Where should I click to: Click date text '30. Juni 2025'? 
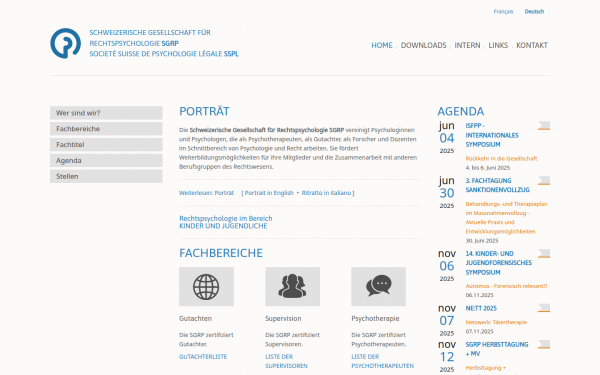point(482,241)
